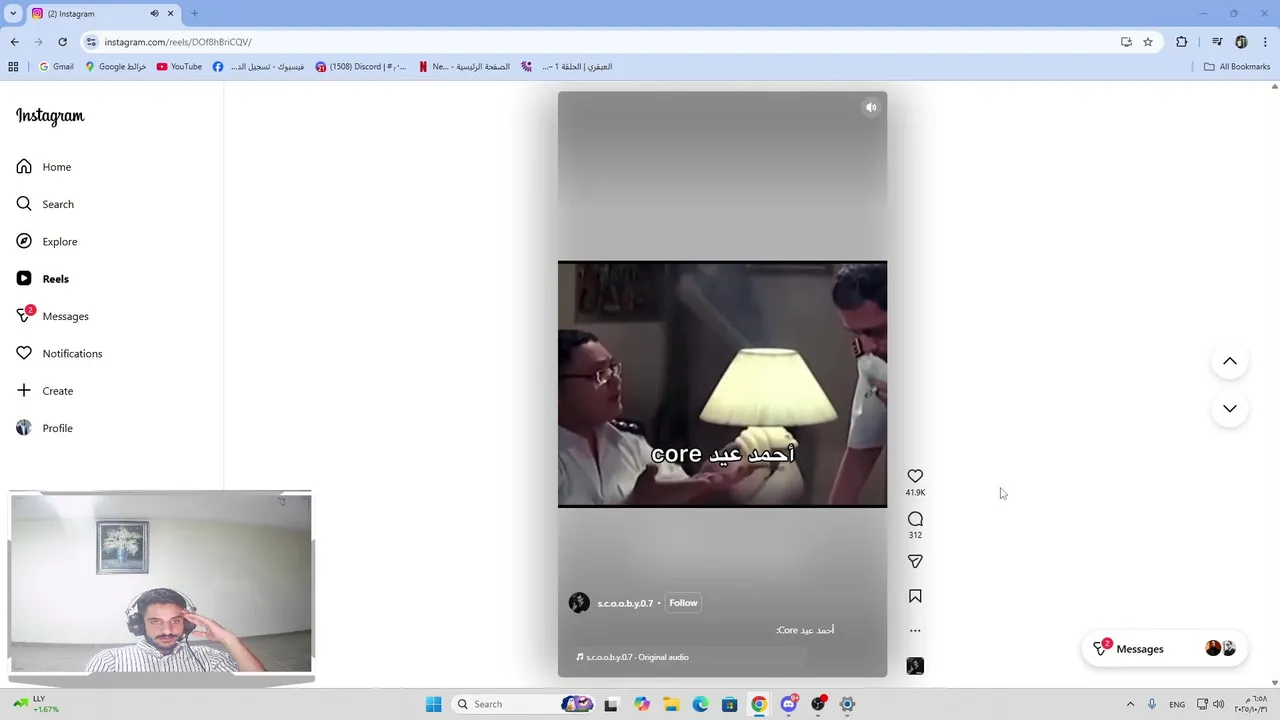Image resolution: width=1280 pixels, height=720 pixels.
Task: Click the address bar URL
Action: click(178, 42)
